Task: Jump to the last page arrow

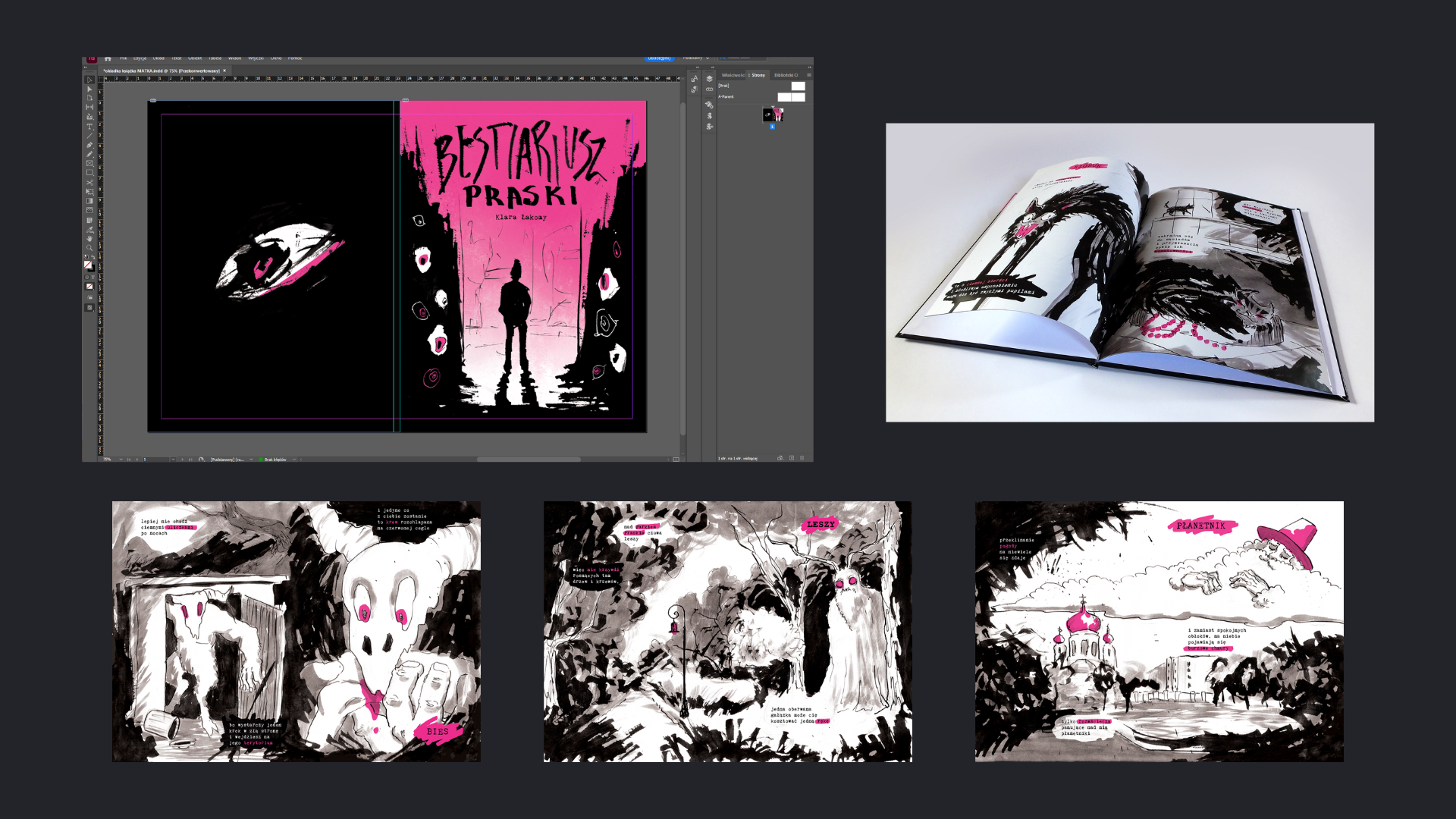Action: (x=190, y=460)
